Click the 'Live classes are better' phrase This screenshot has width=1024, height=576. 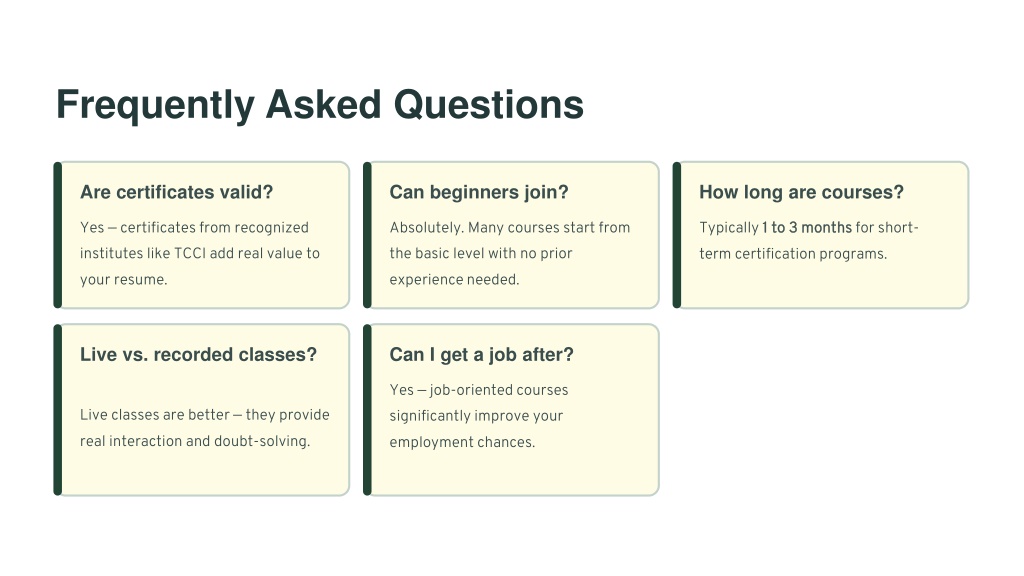(x=155, y=415)
